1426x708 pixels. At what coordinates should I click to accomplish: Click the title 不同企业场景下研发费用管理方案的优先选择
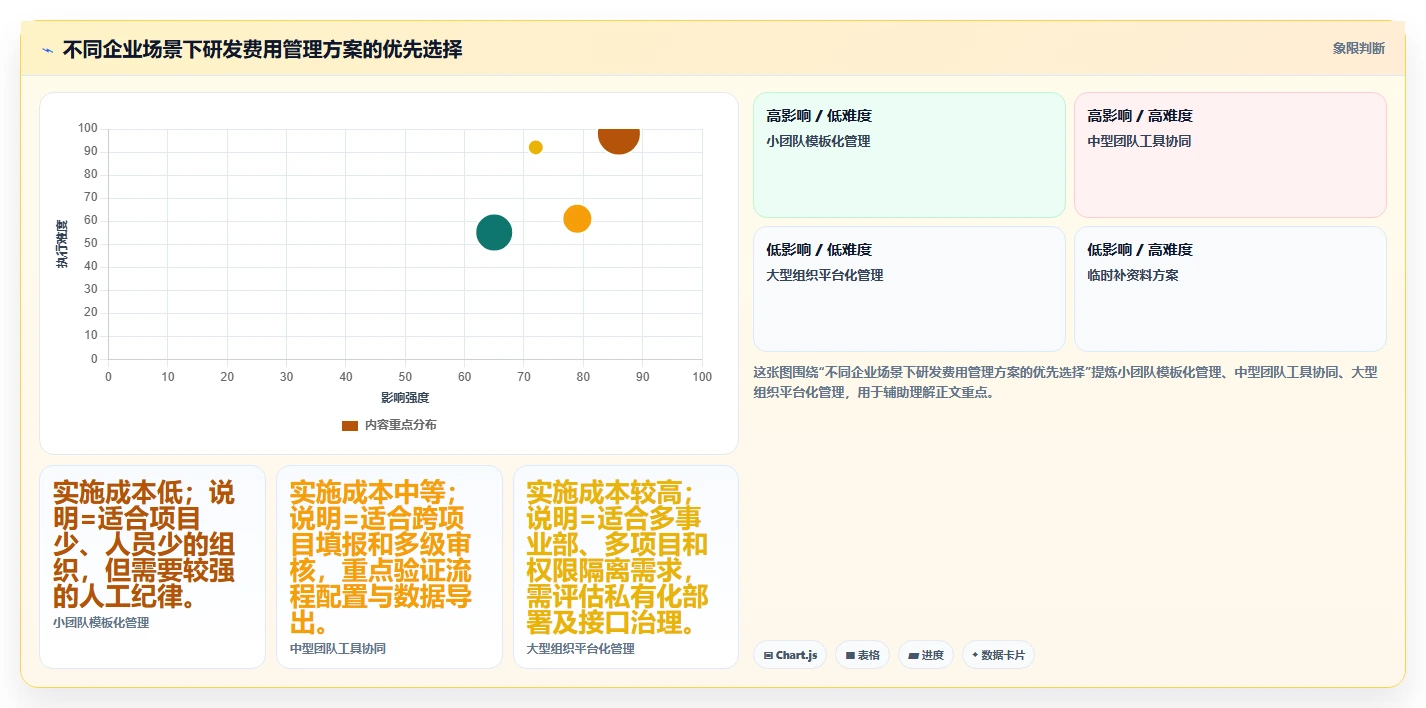262,50
